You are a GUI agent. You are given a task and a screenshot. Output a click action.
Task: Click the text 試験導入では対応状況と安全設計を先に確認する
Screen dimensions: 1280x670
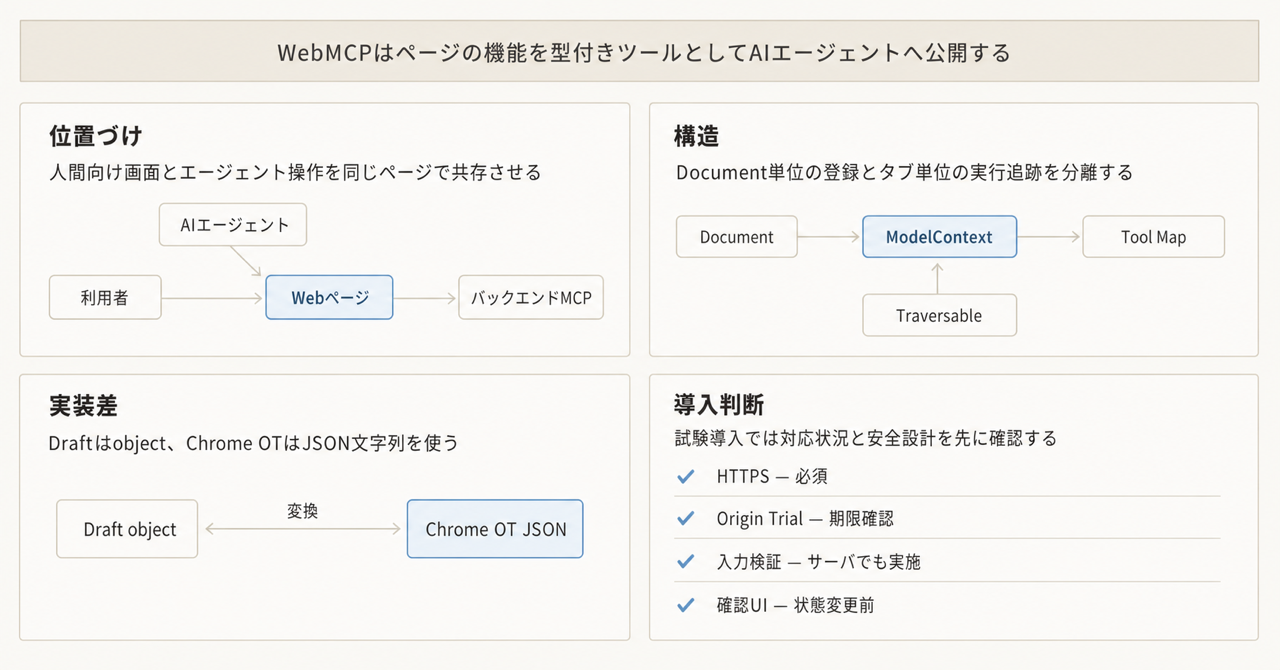coord(866,438)
